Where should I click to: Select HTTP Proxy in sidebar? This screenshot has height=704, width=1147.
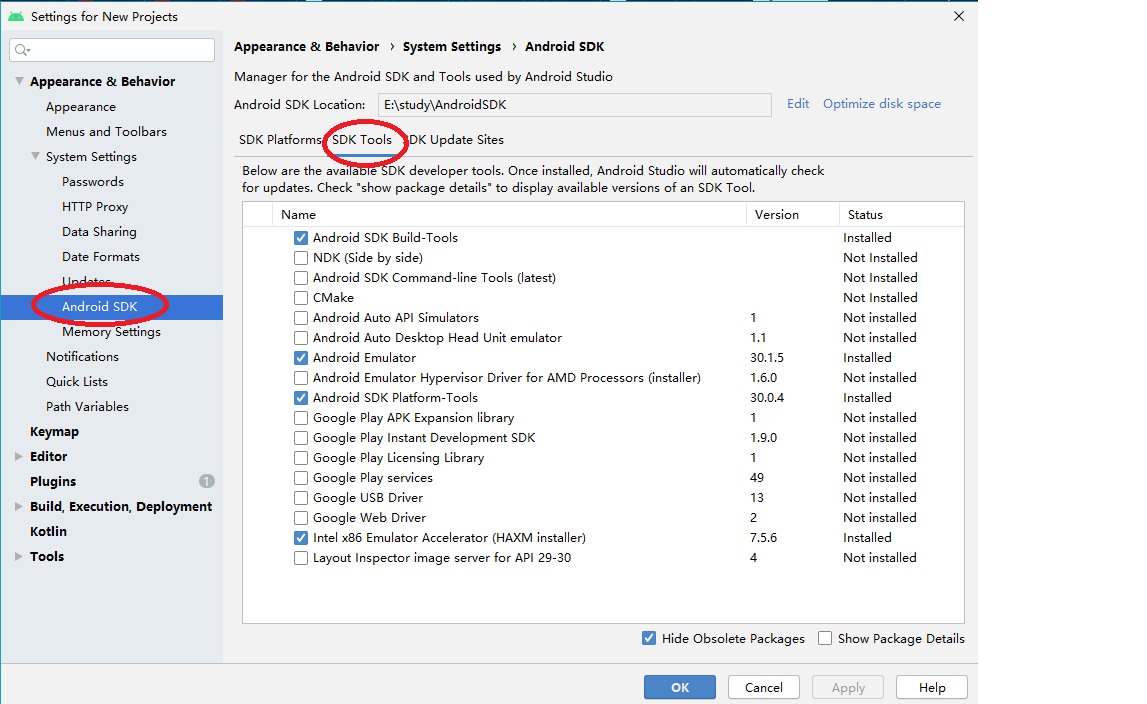pyautogui.click(x=95, y=206)
